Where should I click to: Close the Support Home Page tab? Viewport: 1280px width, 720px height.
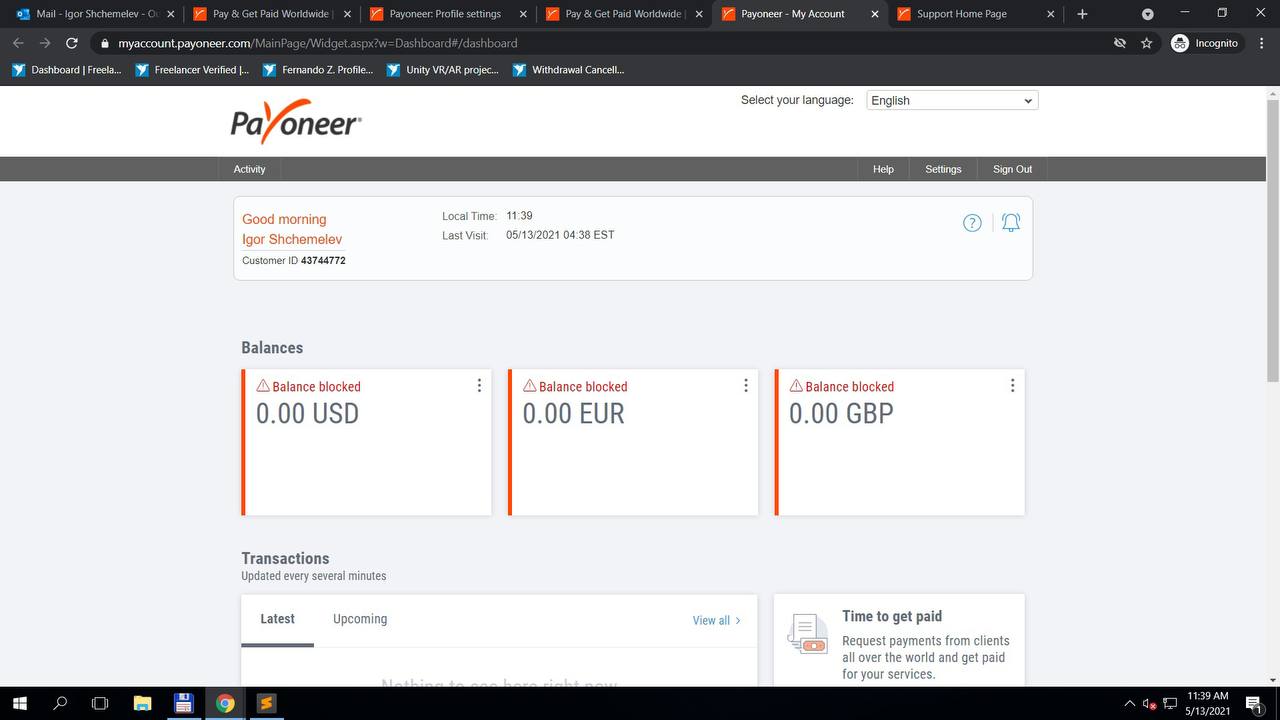[x=1051, y=14]
